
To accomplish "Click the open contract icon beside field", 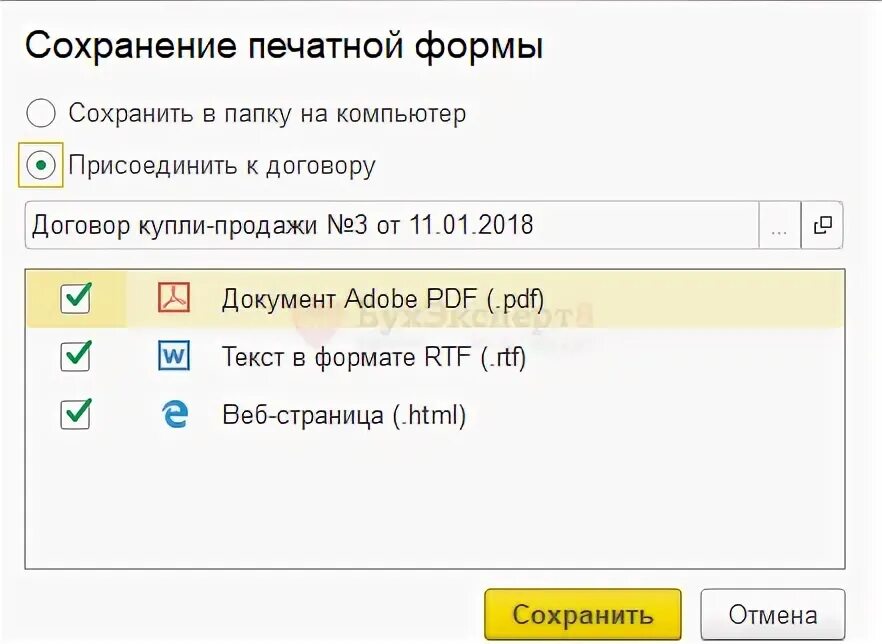I will coord(822,226).
